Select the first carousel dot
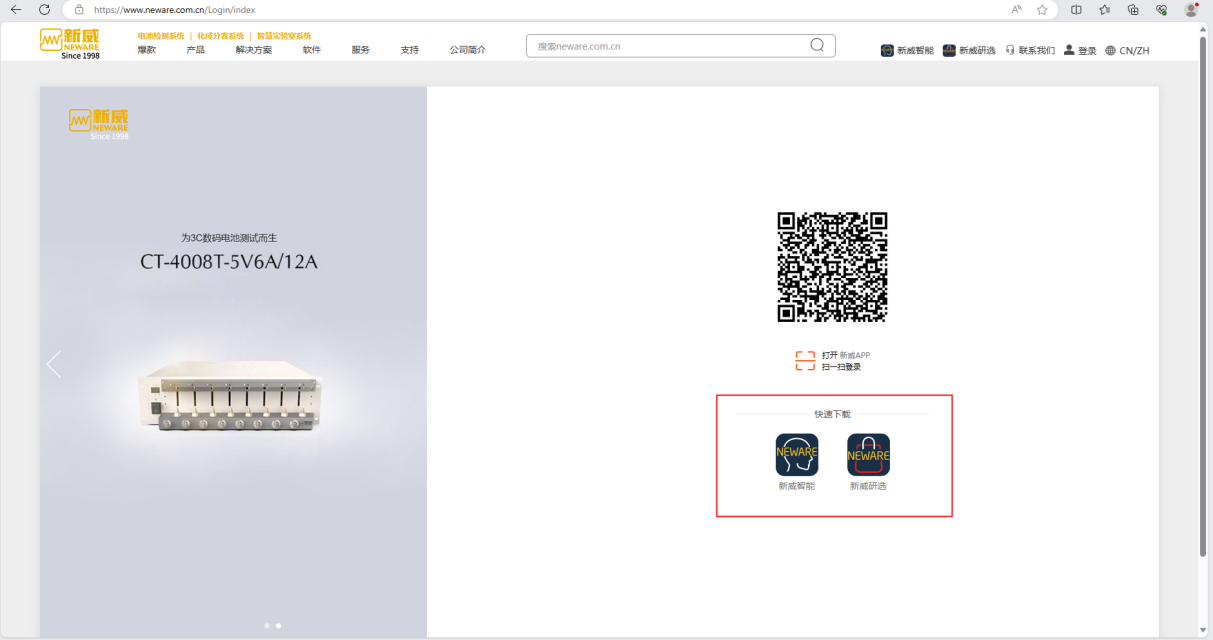Image resolution: width=1213 pixels, height=640 pixels. click(x=267, y=626)
